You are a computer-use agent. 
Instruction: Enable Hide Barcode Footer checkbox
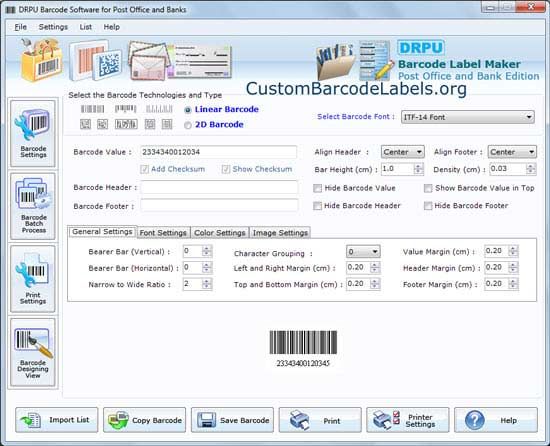(x=428, y=206)
